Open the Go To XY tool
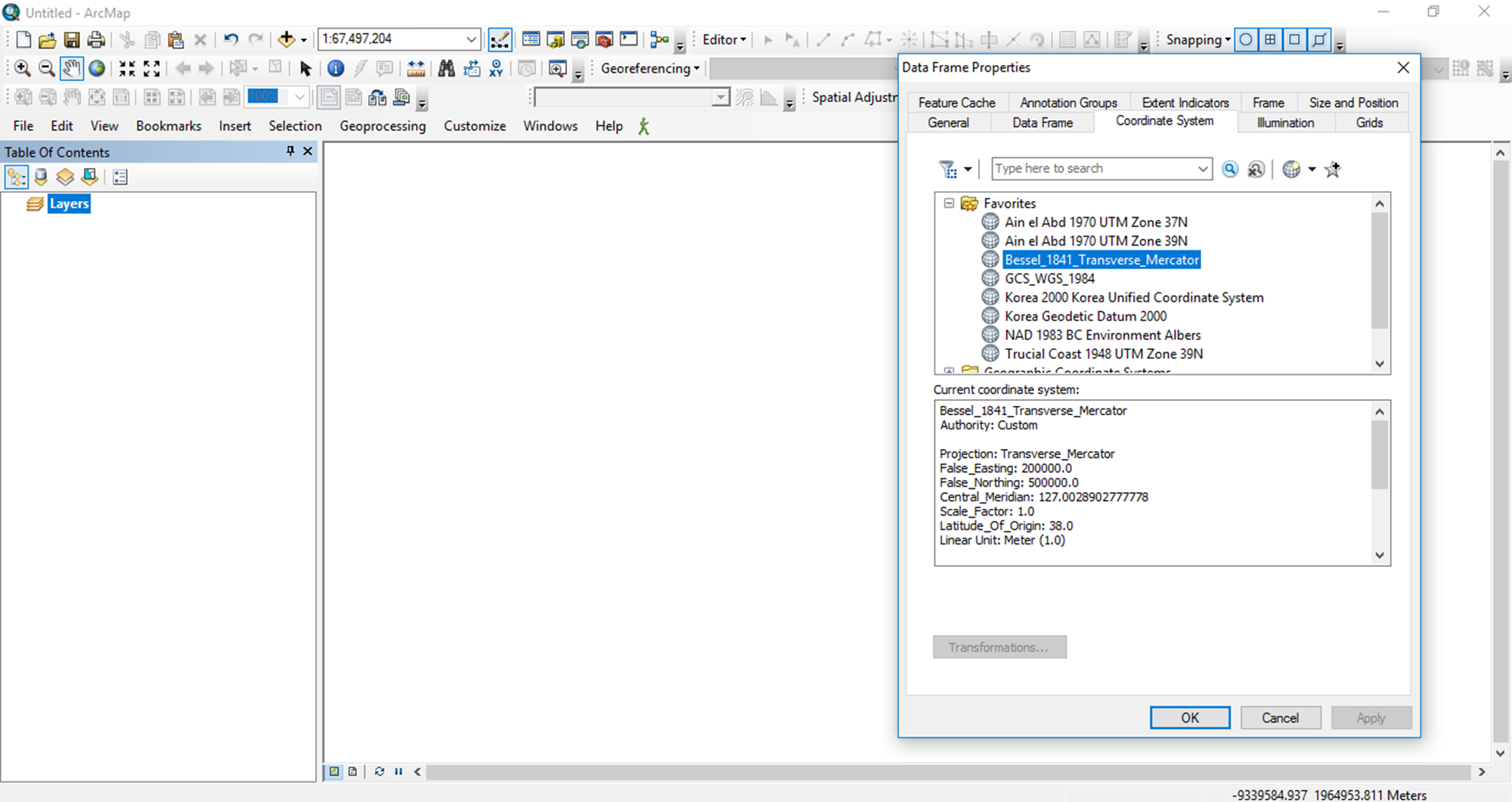 pyautogui.click(x=496, y=69)
